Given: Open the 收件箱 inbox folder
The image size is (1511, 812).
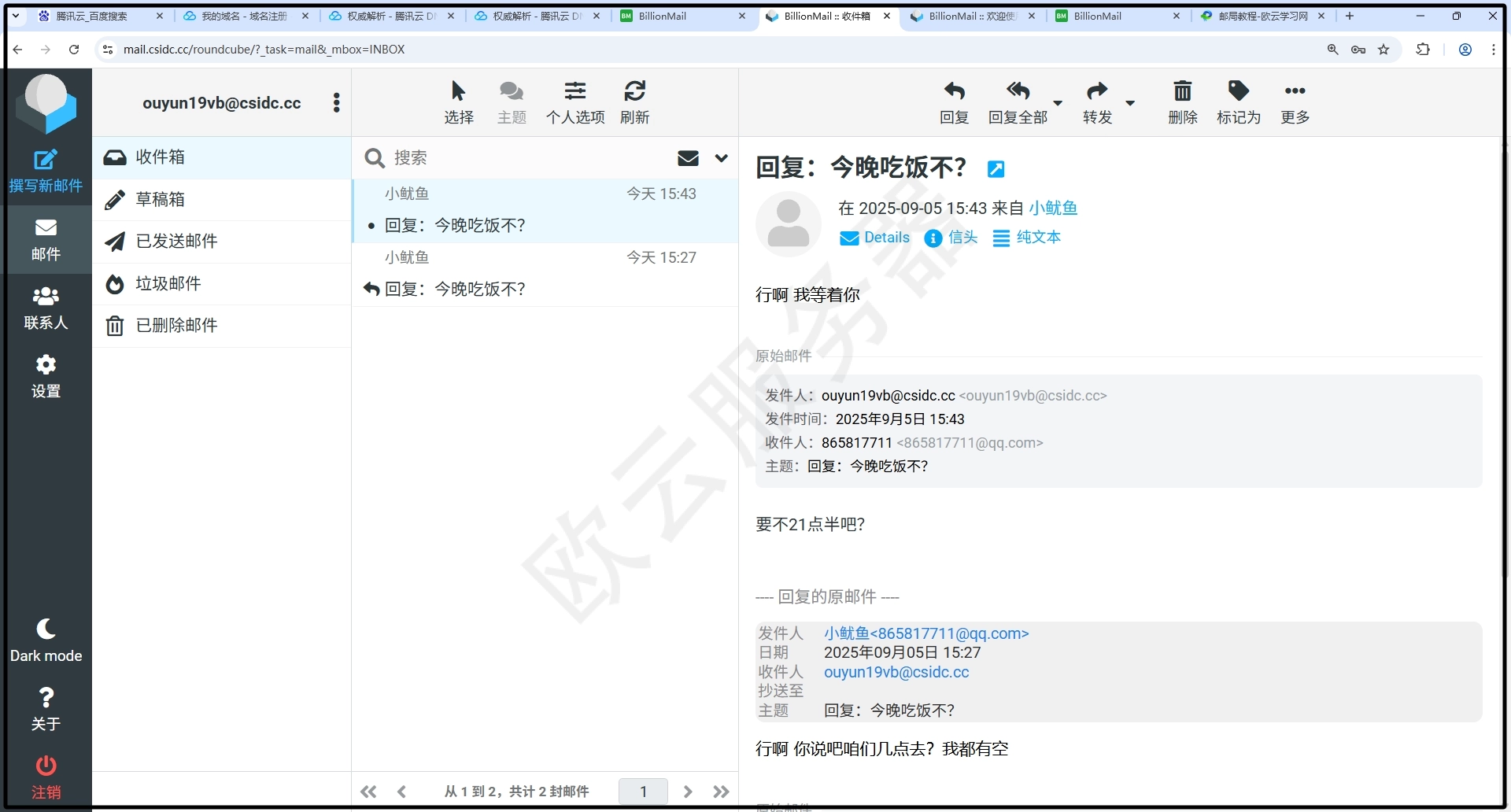Looking at the screenshot, I should click(x=222, y=157).
